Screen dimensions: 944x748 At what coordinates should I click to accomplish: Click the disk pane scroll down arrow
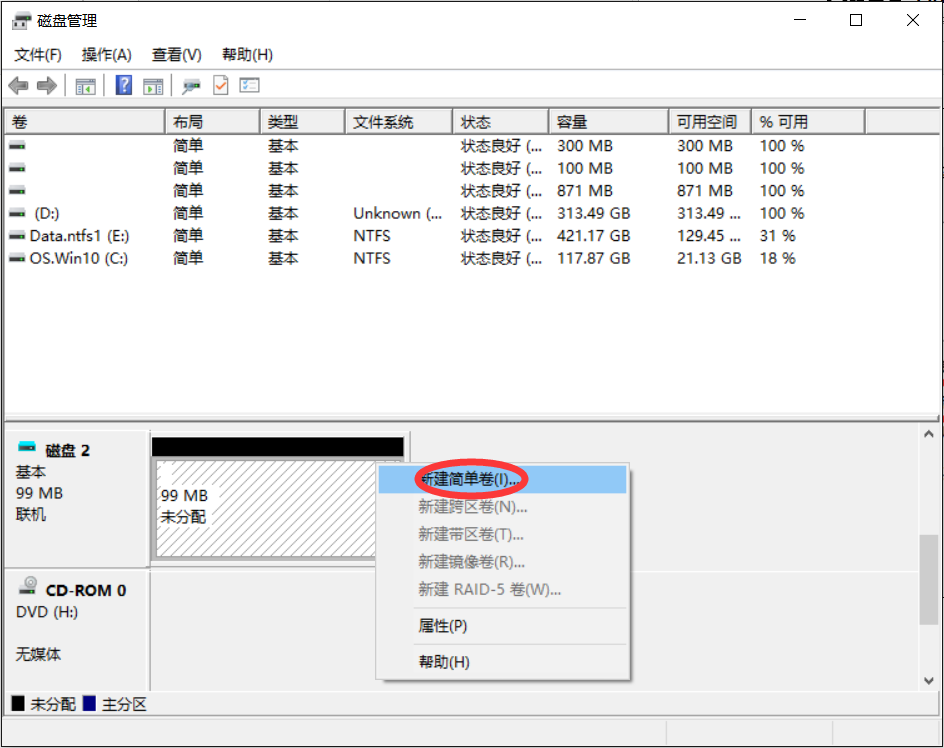930,680
